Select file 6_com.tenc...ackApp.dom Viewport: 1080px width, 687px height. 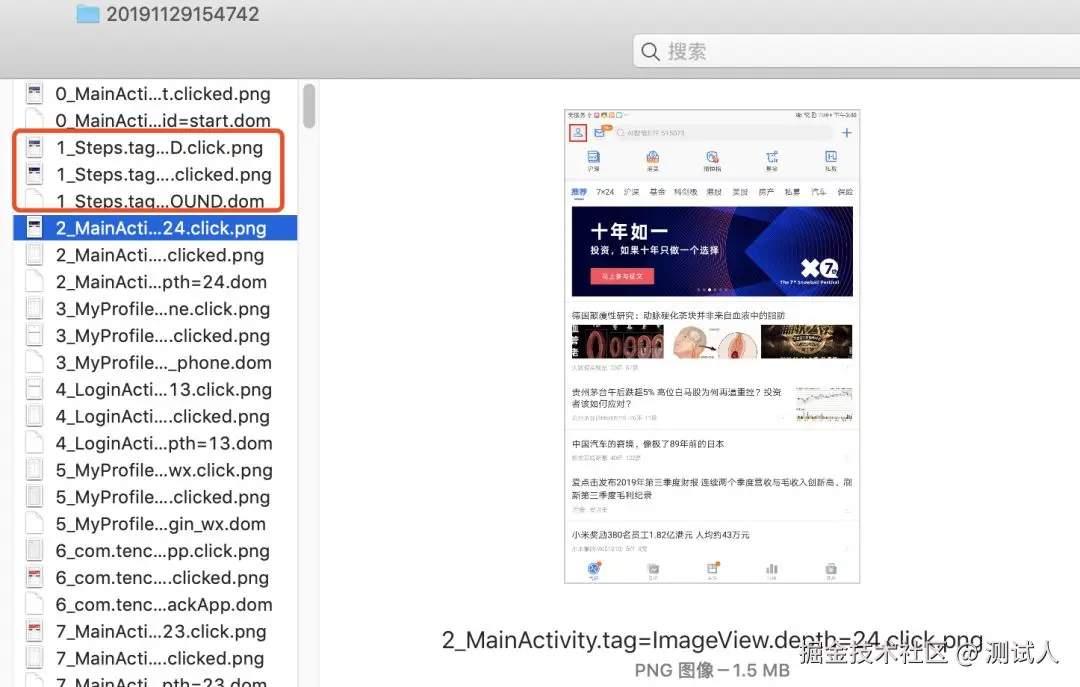coord(155,604)
